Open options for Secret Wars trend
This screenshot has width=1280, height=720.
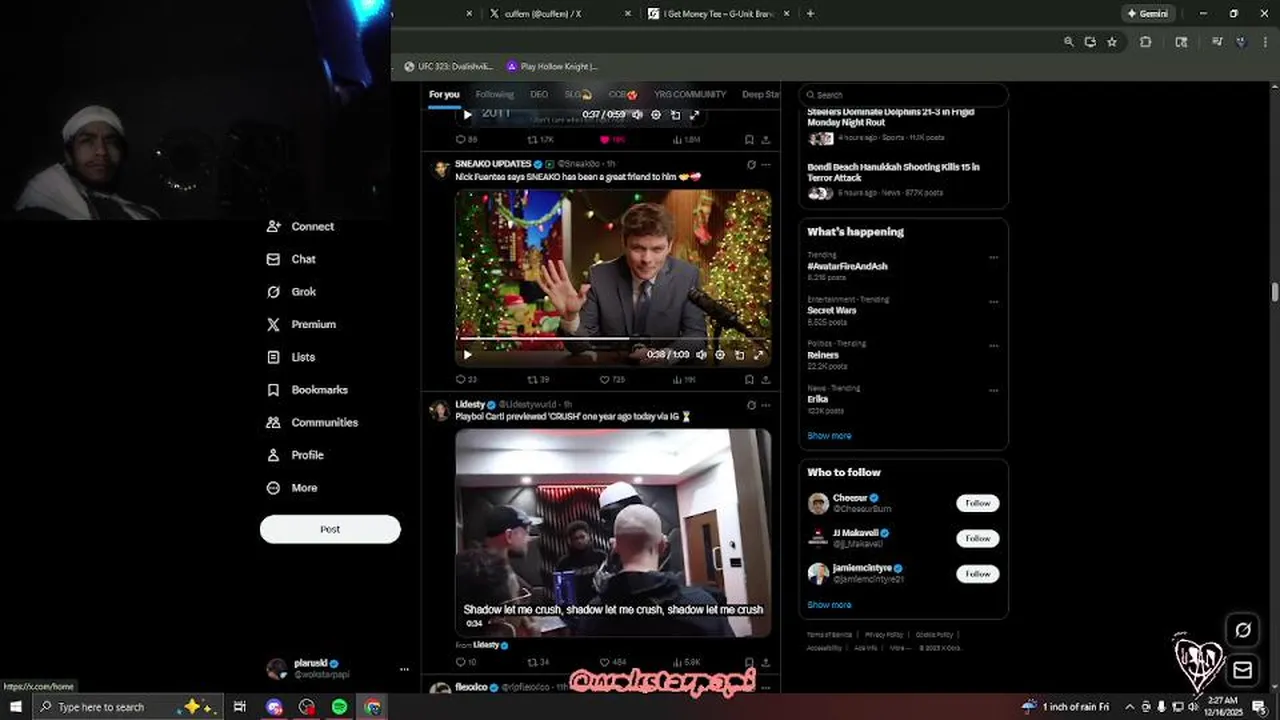(x=993, y=302)
